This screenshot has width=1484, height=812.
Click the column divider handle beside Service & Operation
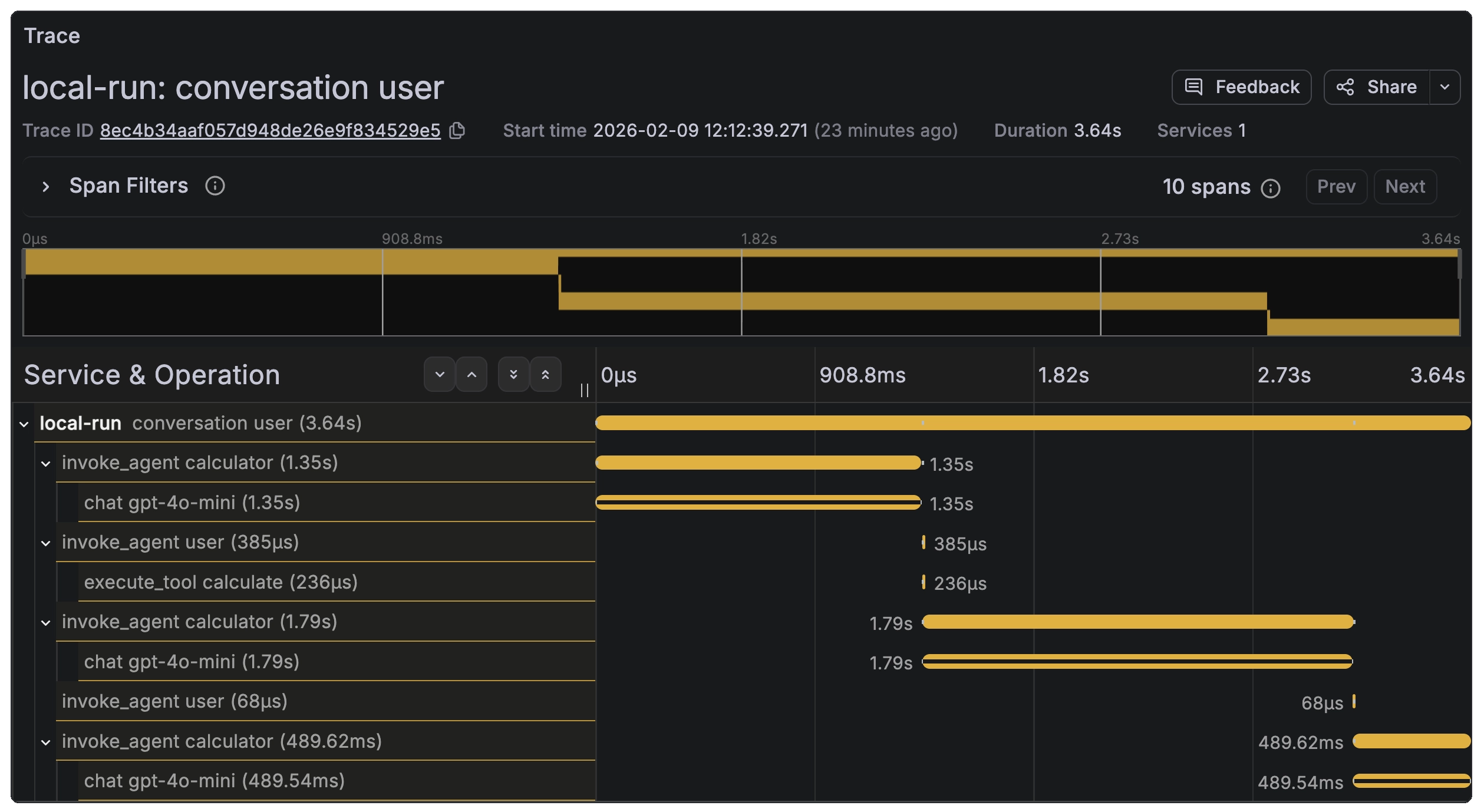(585, 390)
